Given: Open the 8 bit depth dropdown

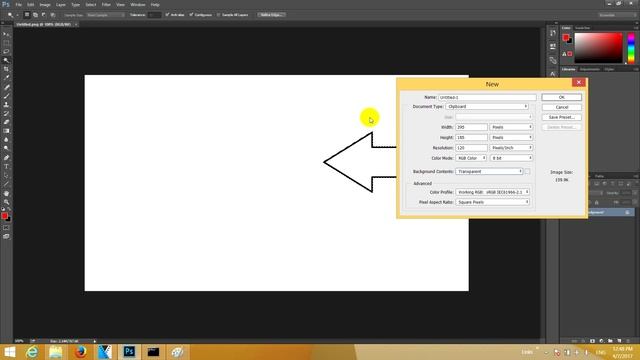Looking at the screenshot, I should [511, 158].
